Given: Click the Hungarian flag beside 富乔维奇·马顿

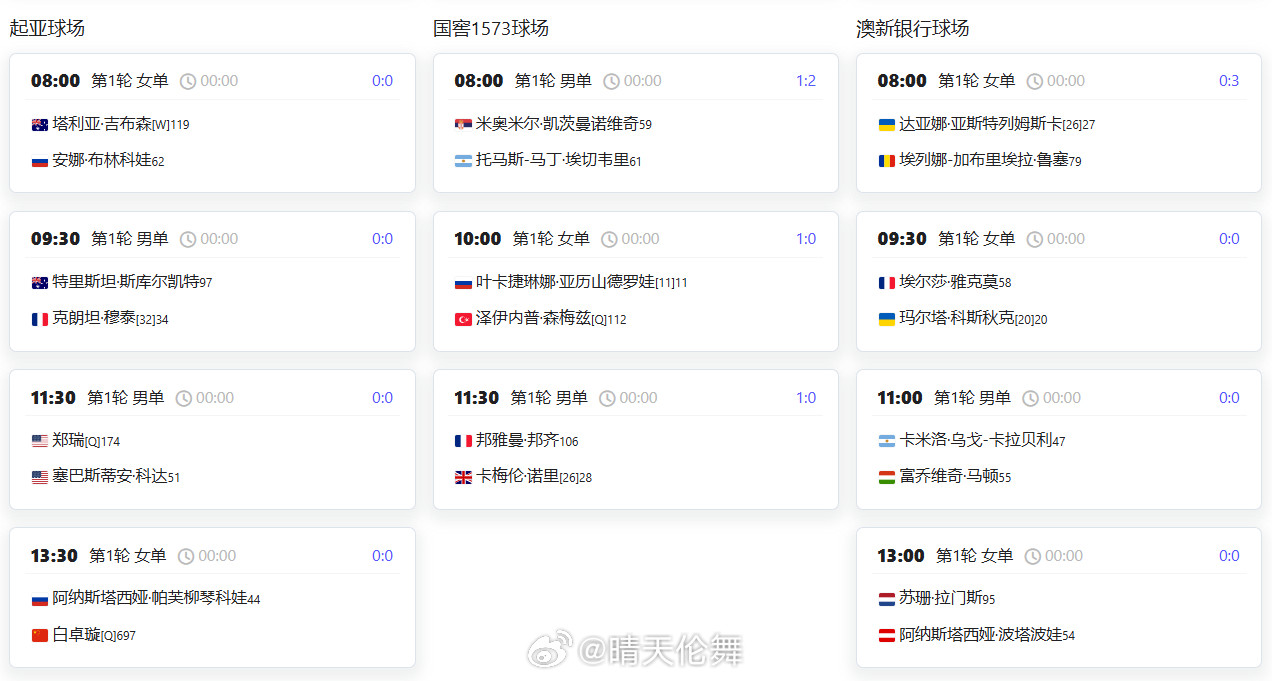Looking at the screenshot, I should [886, 477].
